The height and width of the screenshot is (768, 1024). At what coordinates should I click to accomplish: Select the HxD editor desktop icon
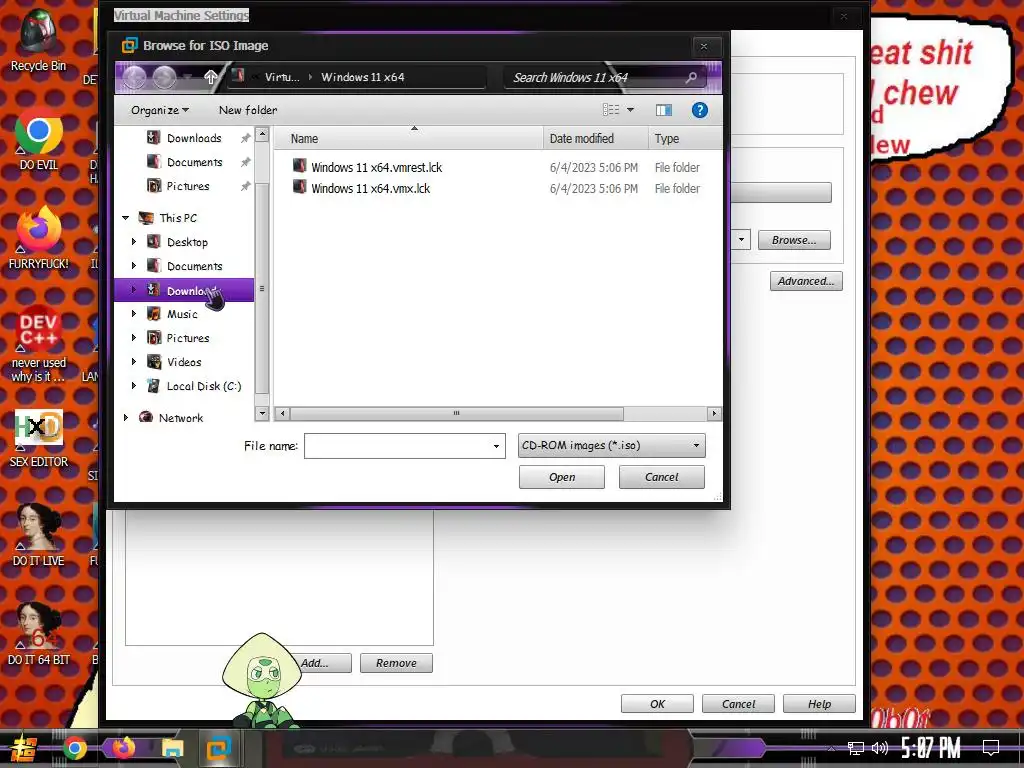click(x=39, y=438)
